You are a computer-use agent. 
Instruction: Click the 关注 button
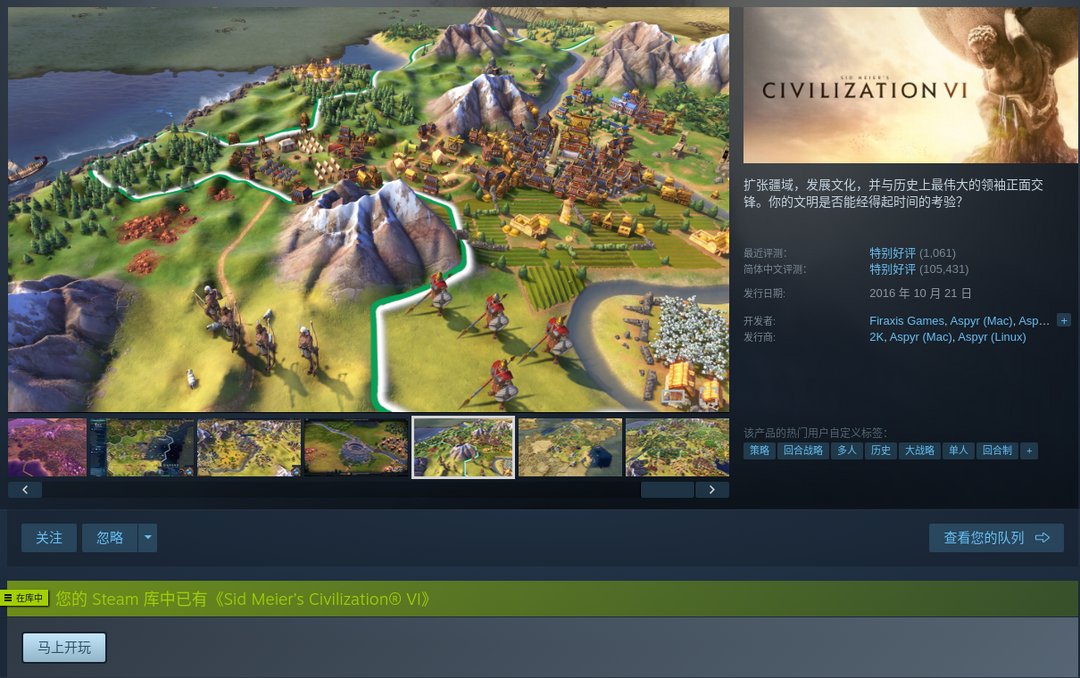tap(49, 537)
